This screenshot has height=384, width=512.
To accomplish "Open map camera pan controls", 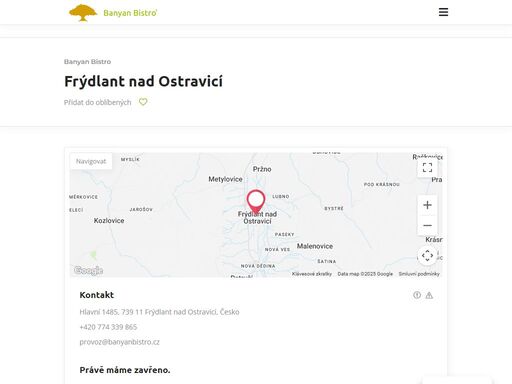I will [427, 256].
